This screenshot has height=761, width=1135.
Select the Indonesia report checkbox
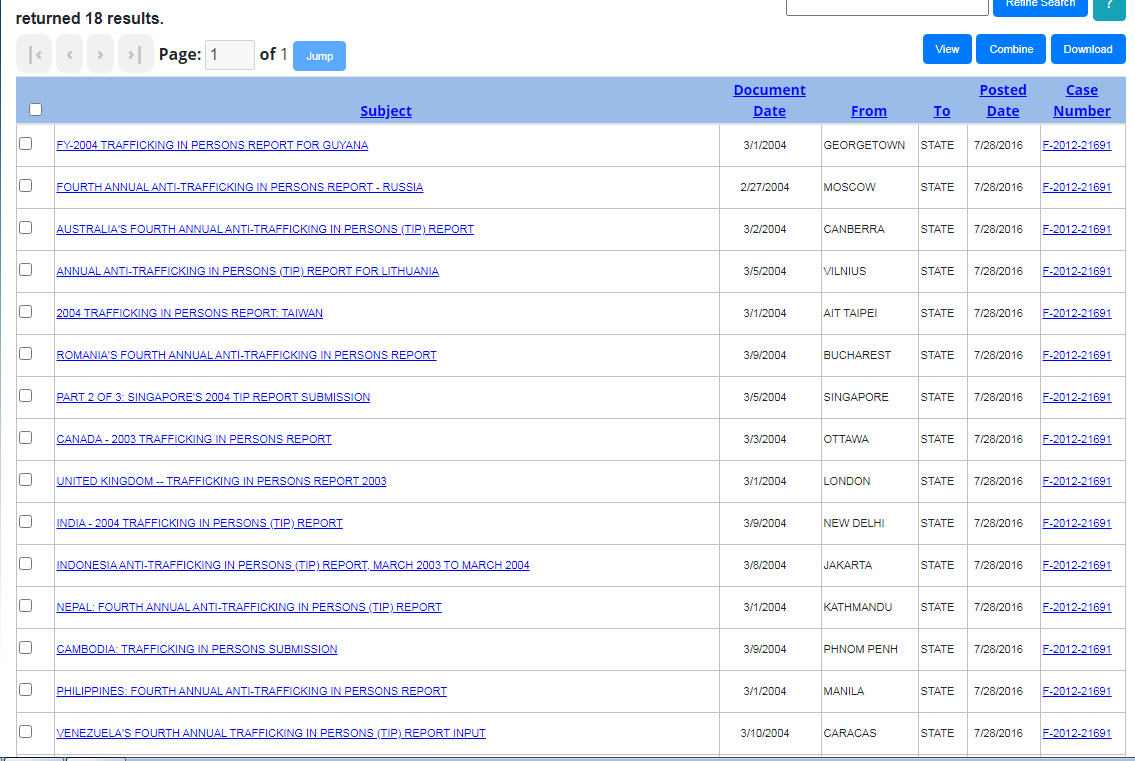26,563
